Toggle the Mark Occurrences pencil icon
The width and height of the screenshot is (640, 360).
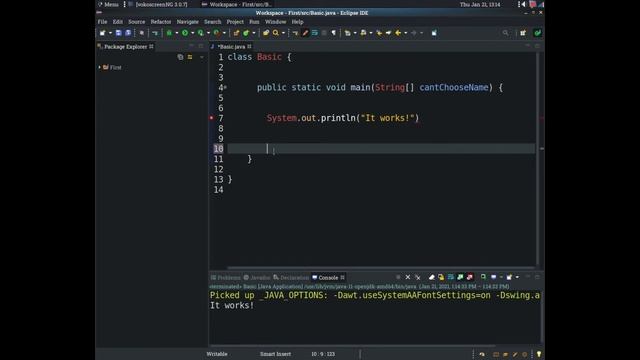(305, 33)
